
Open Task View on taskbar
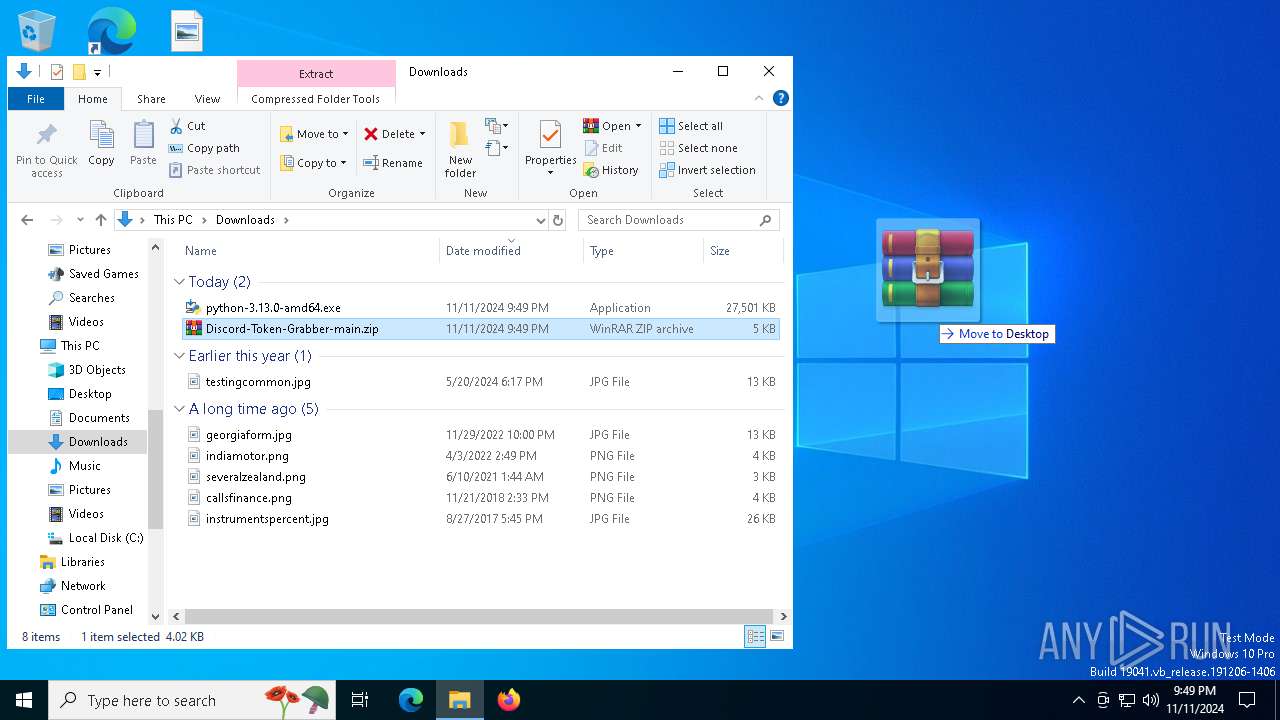coord(360,700)
